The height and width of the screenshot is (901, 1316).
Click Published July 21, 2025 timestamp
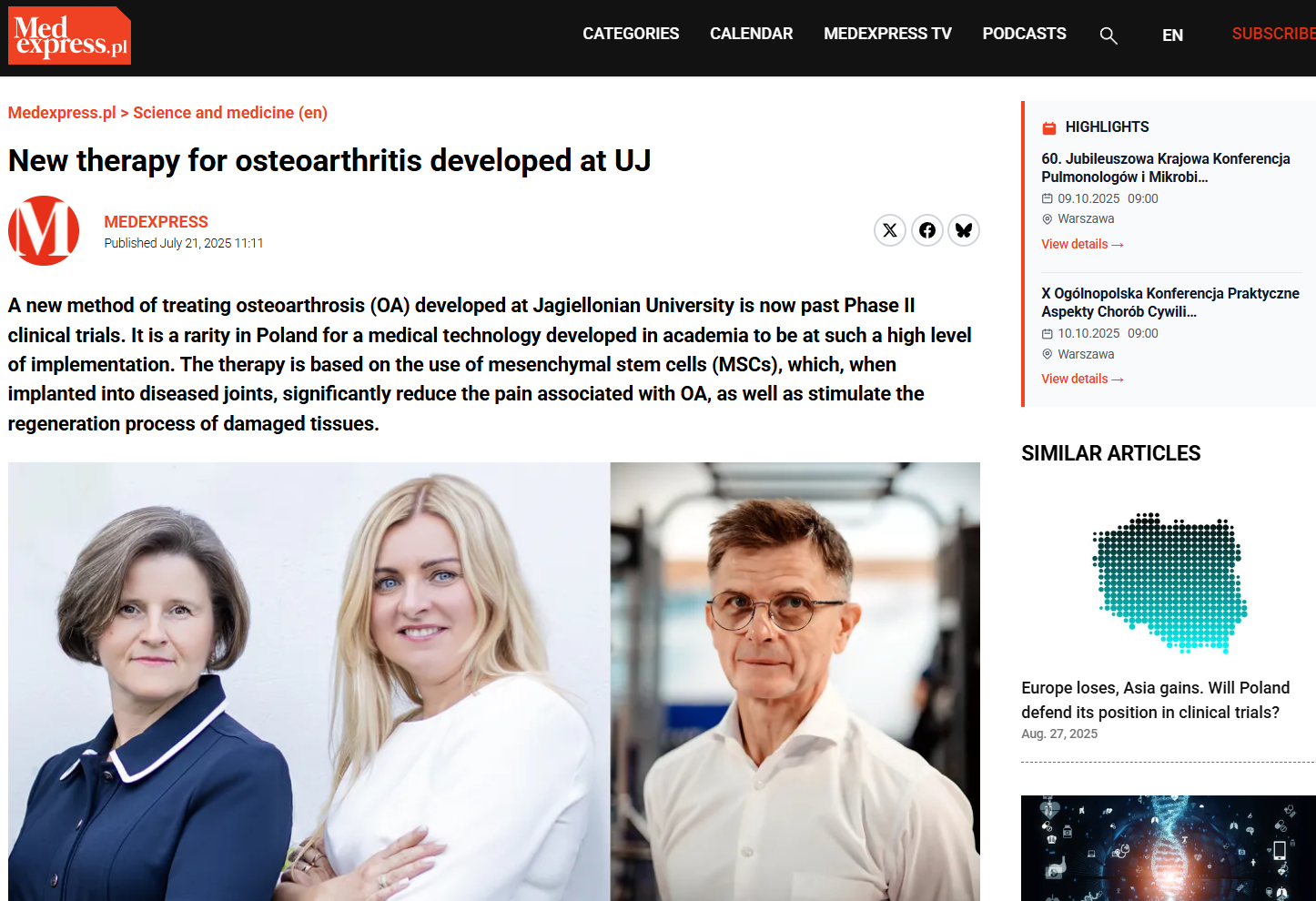184,243
